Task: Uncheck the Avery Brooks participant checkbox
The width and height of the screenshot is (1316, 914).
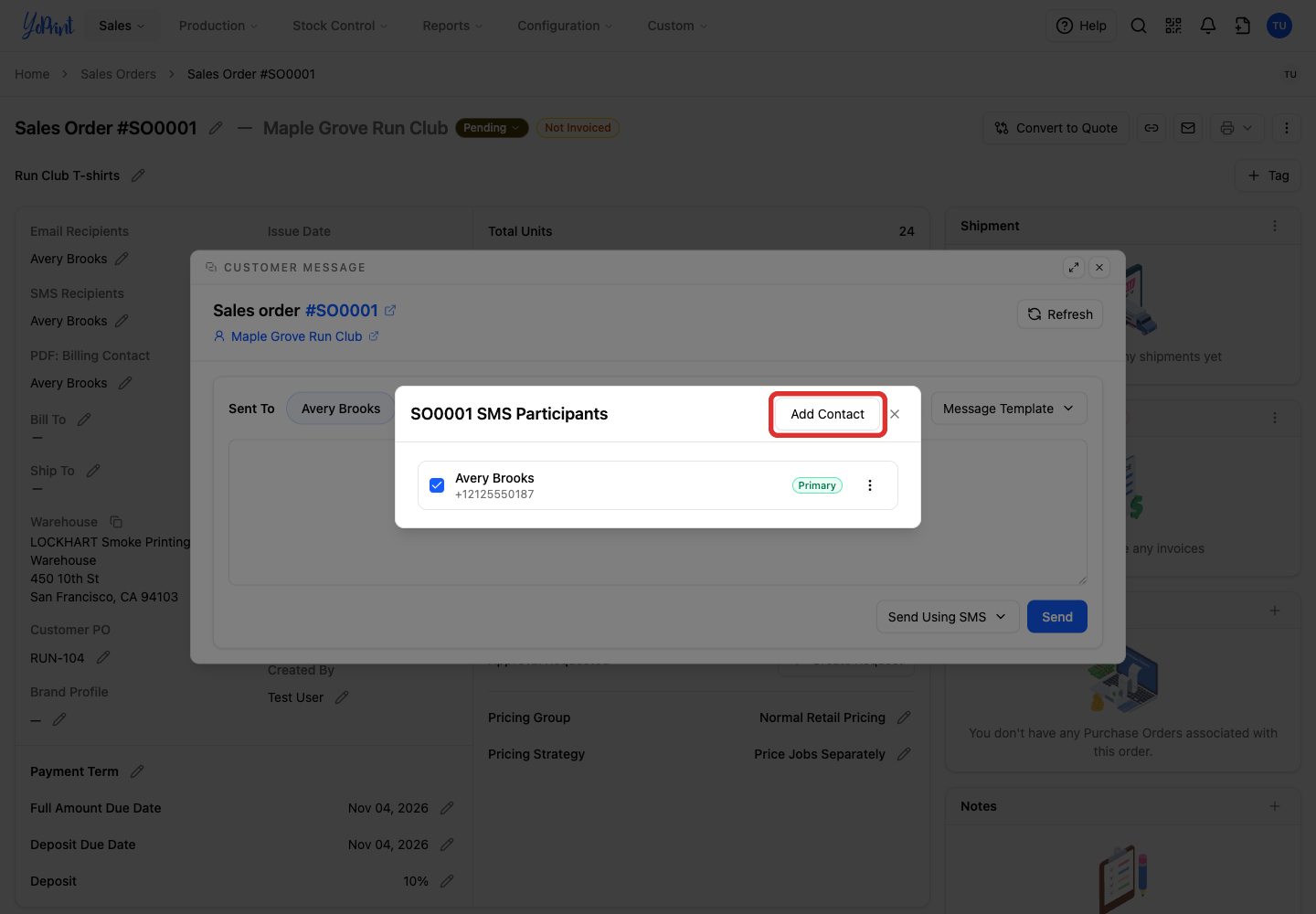Action: [x=437, y=485]
